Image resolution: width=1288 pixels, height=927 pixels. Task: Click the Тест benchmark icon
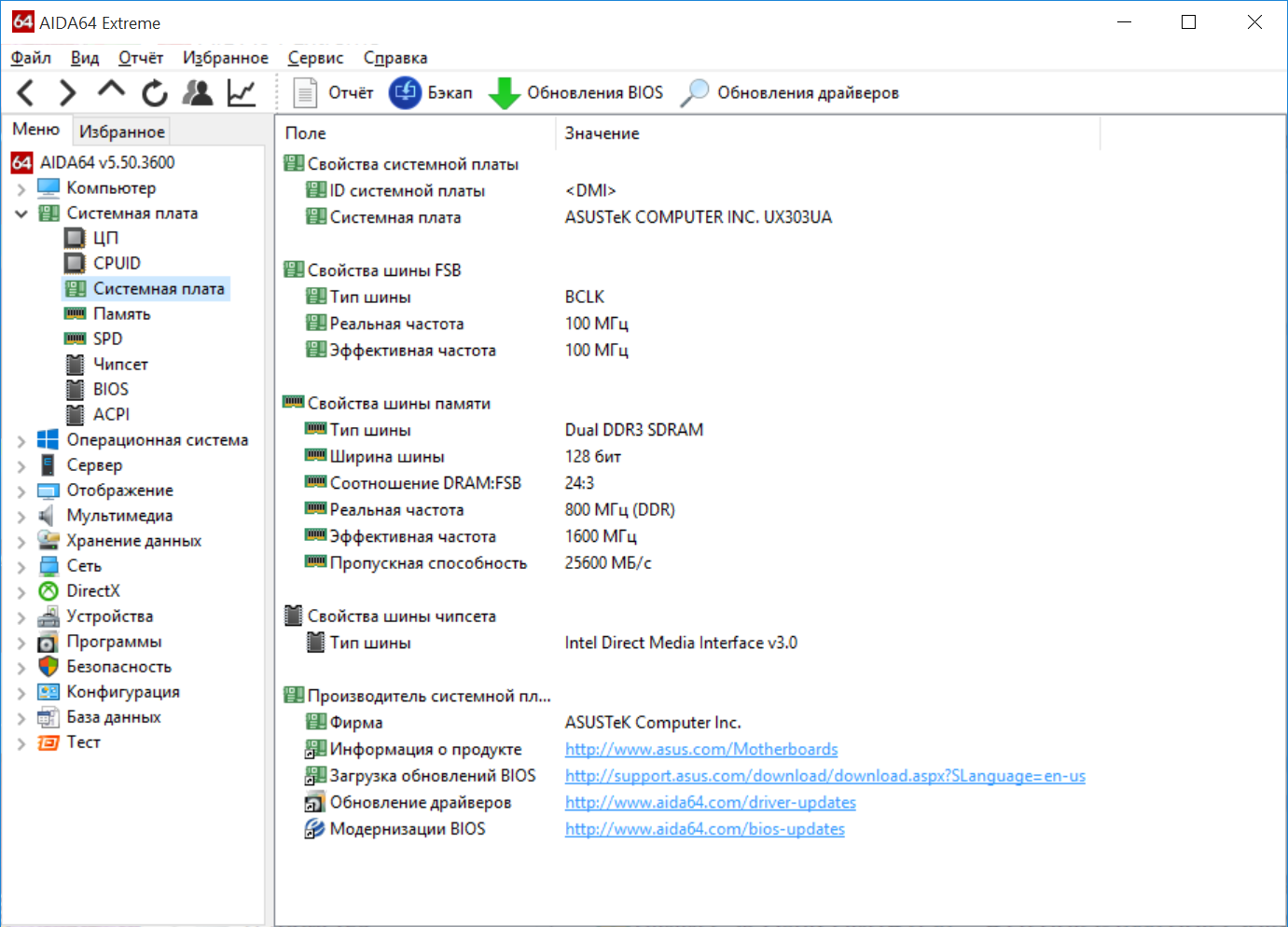[48, 742]
